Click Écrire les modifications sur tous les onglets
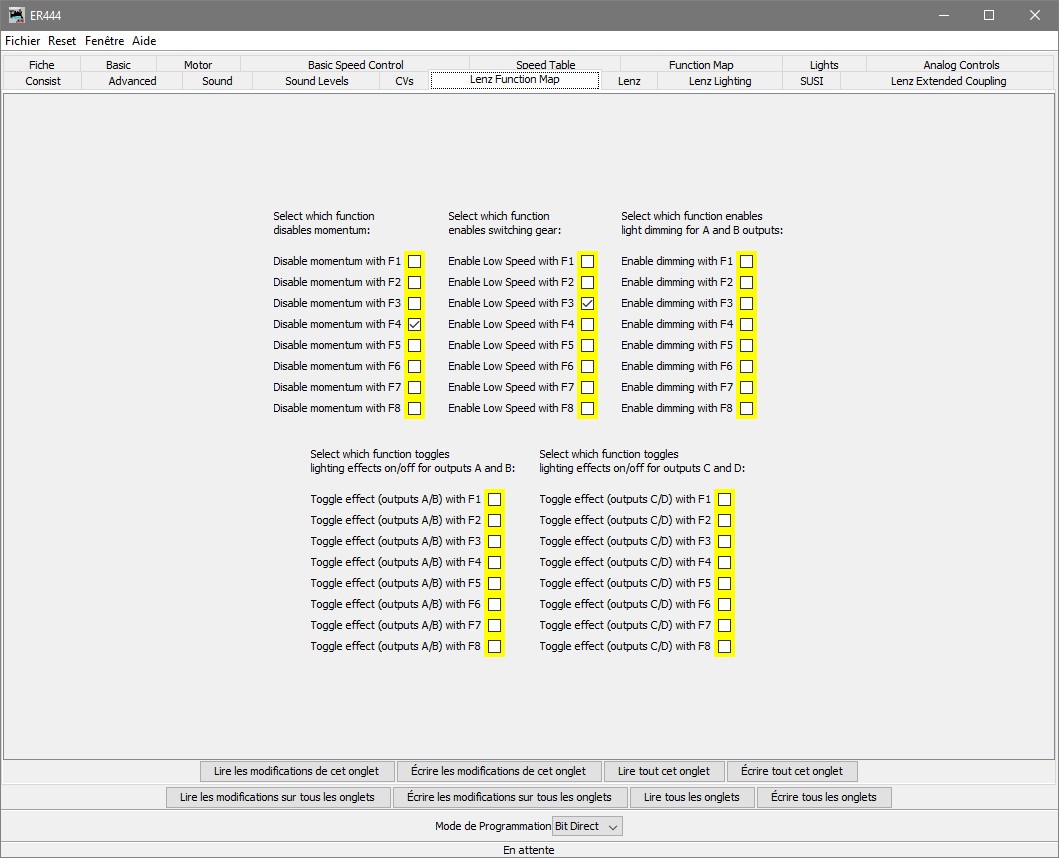Image resolution: width=1059 pixels, height=858 pixels. [509, 797]
